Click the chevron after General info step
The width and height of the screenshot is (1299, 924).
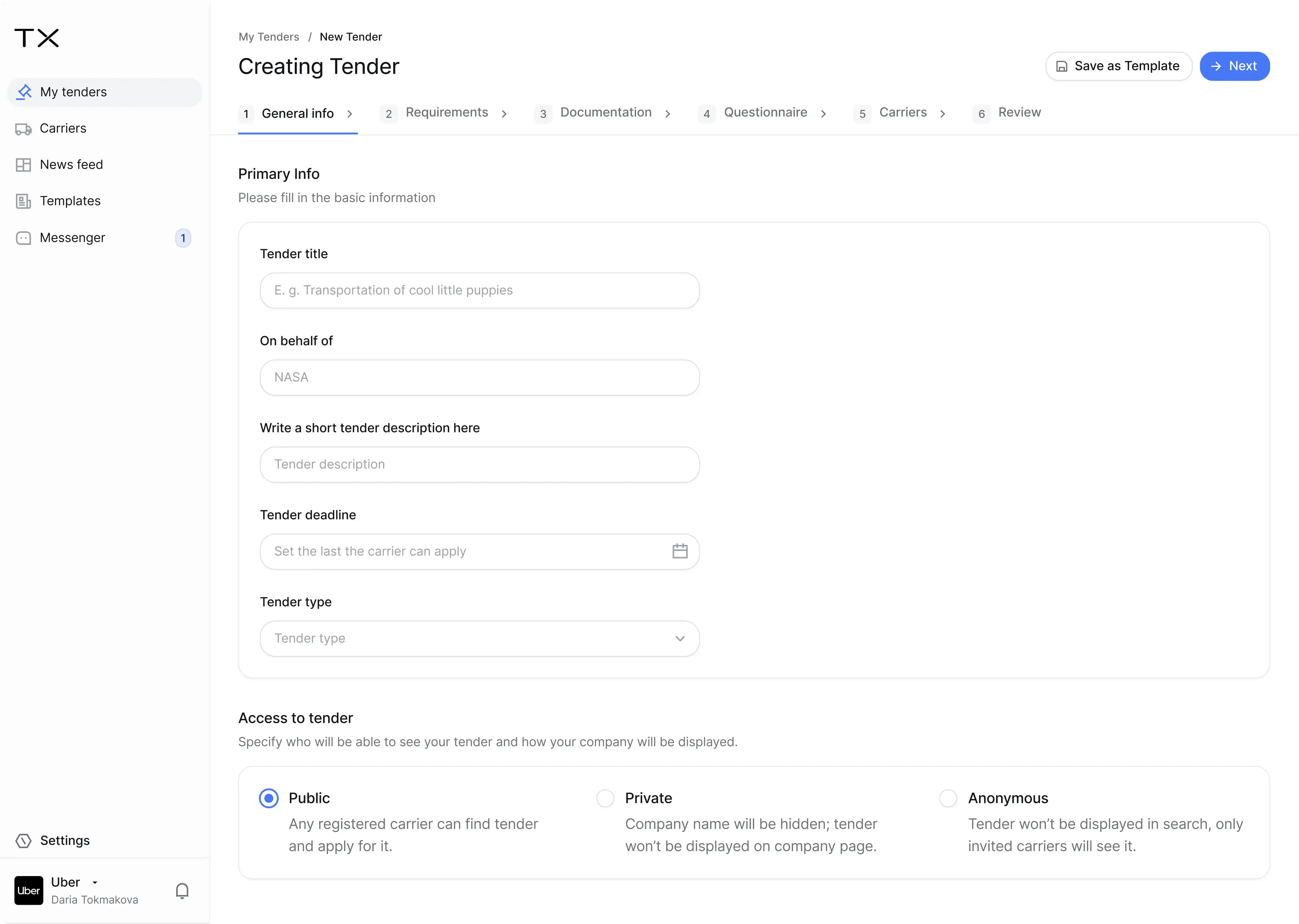(x=350, y=114)
